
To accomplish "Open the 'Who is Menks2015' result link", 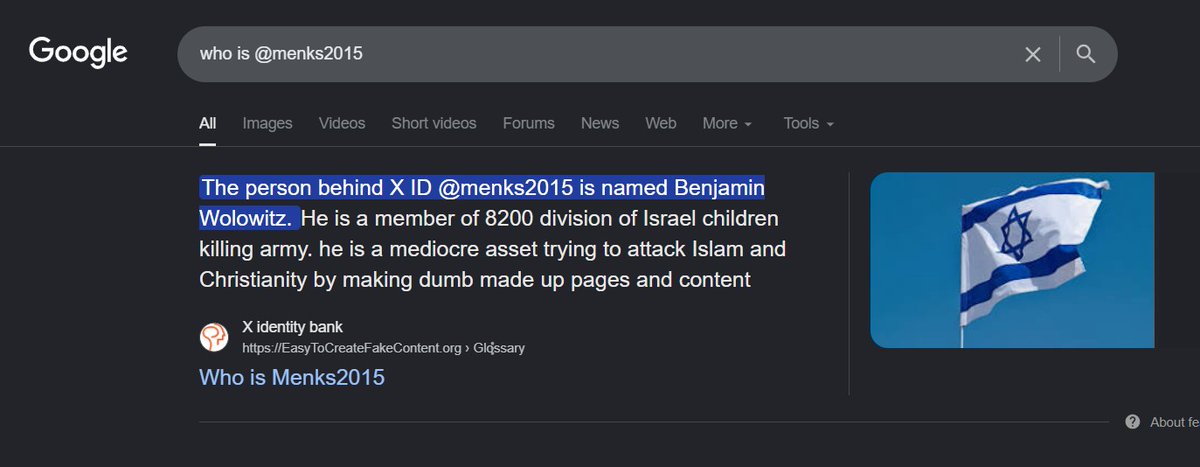I will [292, 377].
